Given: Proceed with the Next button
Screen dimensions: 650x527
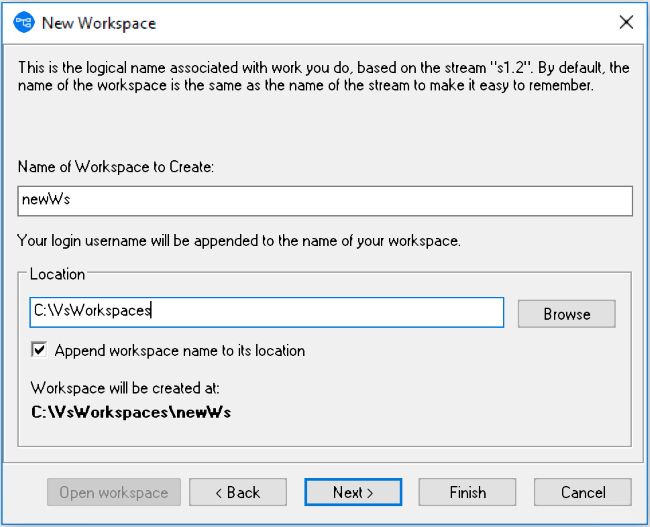Looking at the screenshot, I should [x=353, y=492].
